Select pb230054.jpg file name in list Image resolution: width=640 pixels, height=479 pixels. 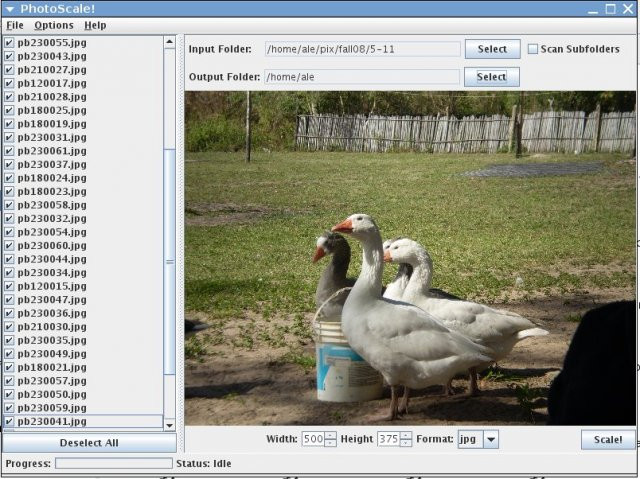(x=52, y=232)
